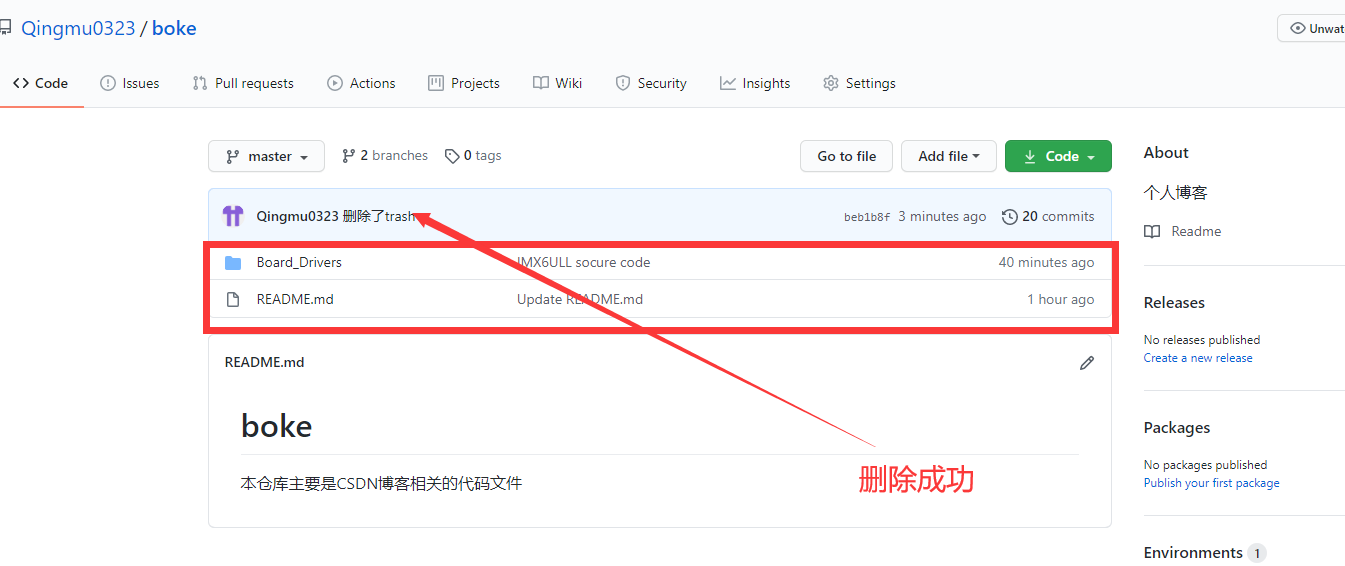Viewport: 1345px width, 566px height.
Task: Open the Actions tab
Action: [x=361, y=83]
